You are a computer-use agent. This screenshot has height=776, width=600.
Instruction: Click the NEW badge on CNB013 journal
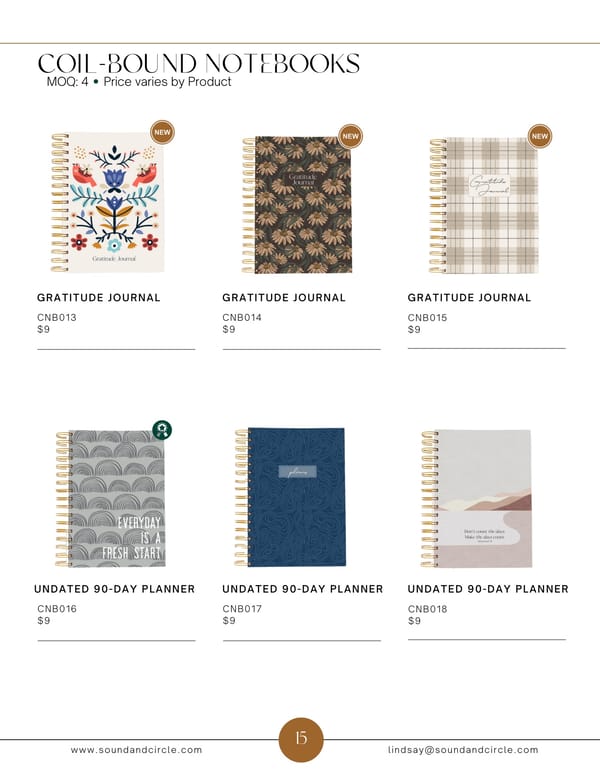pyautogui.click(x=162, y=132)
